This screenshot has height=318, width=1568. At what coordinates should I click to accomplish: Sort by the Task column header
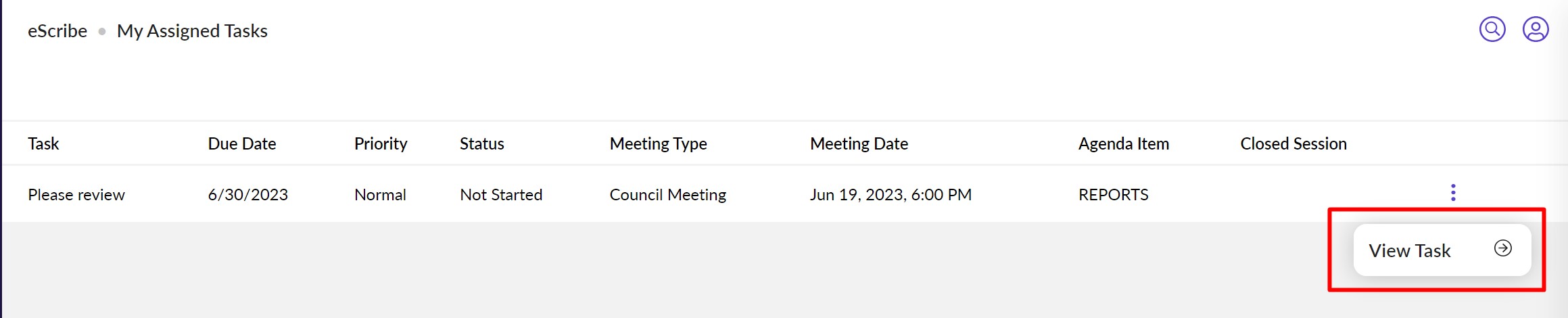click(x=43, y=143)
